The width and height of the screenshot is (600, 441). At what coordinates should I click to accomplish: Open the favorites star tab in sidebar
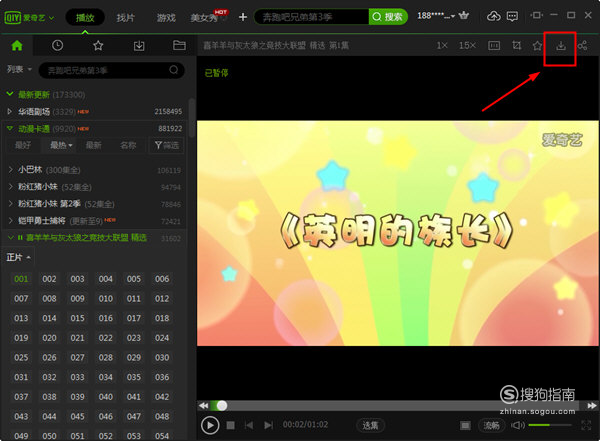(98, 46)
